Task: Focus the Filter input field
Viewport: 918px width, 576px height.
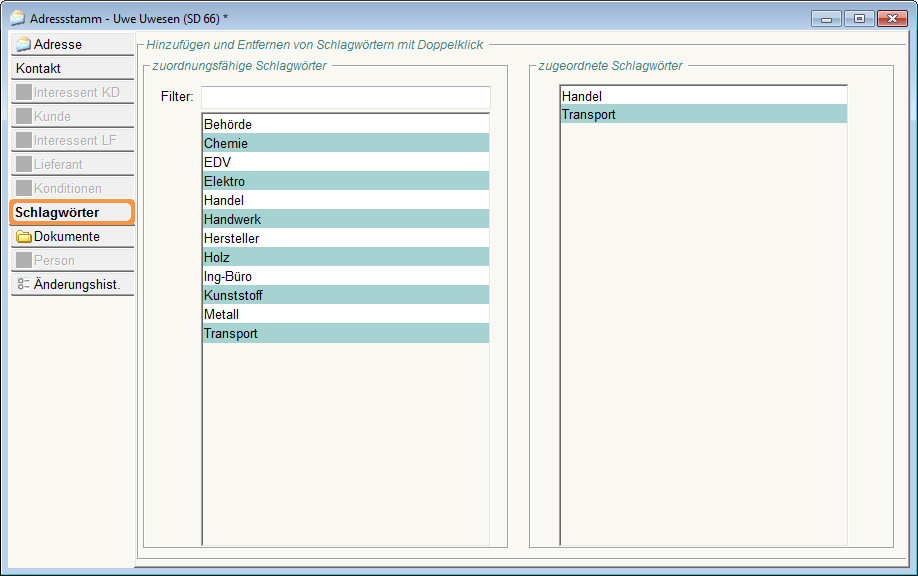Action: (x=345, y=97)
